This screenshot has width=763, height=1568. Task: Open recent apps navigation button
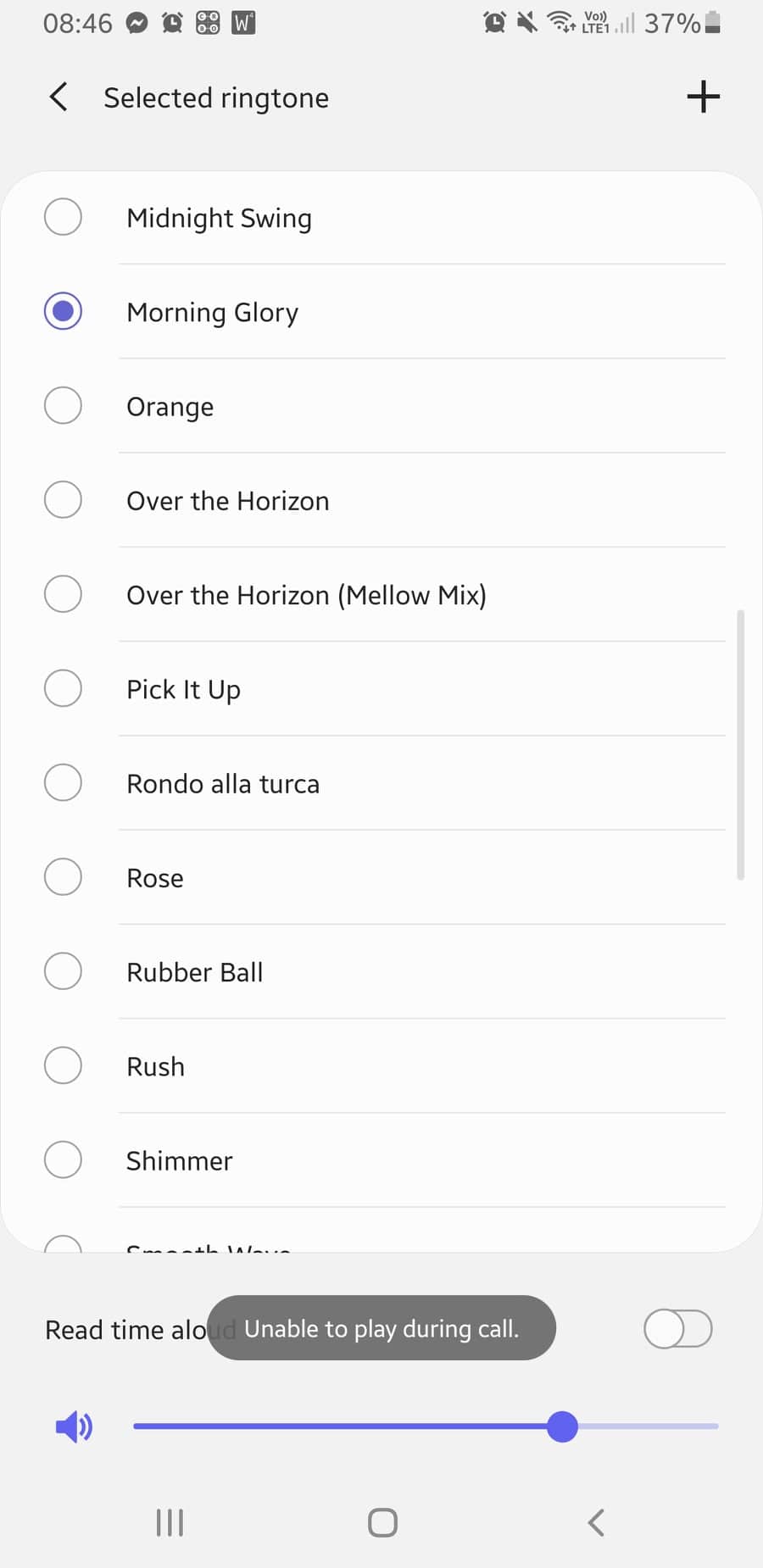[170, 1522]
